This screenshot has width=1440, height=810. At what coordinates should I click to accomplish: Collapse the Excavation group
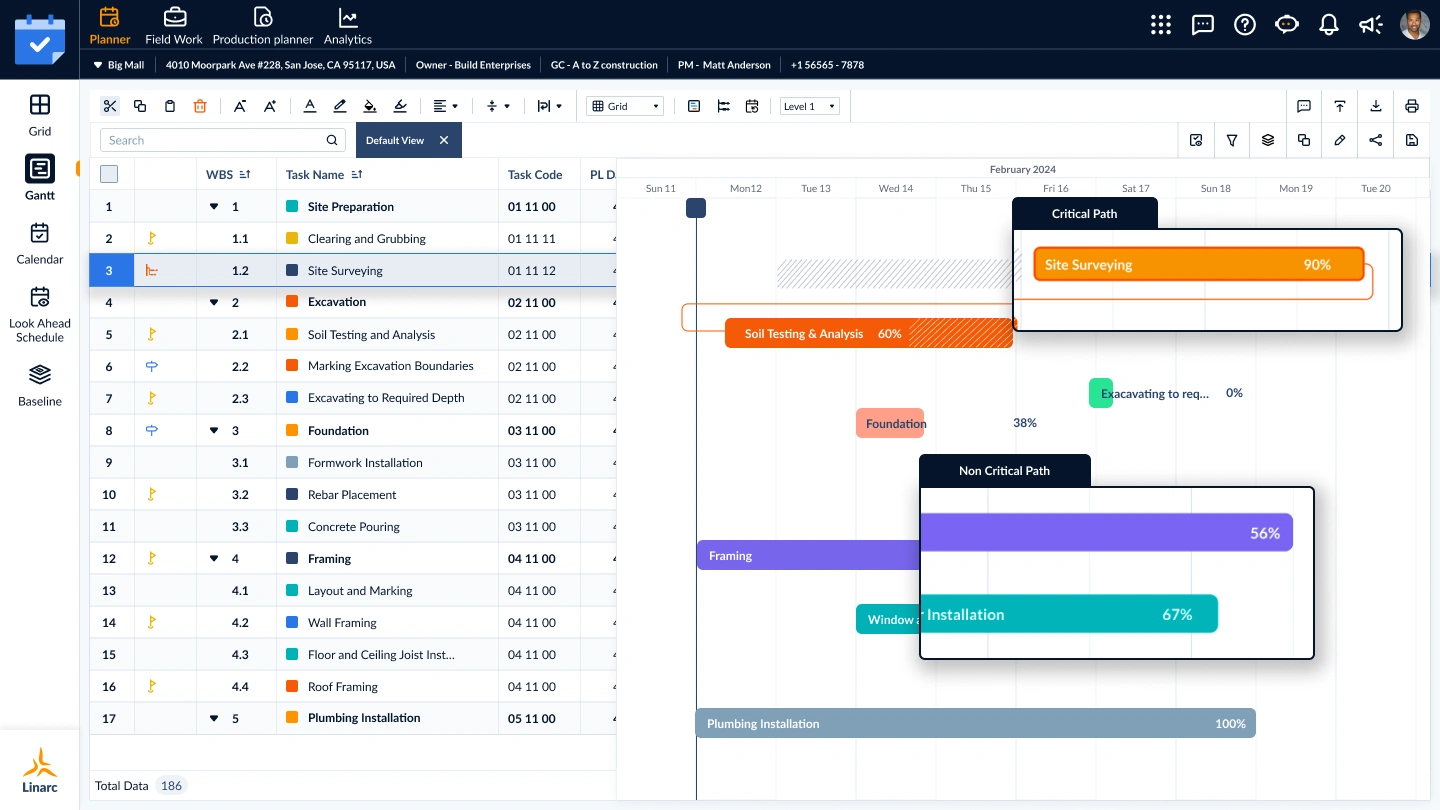214,302
